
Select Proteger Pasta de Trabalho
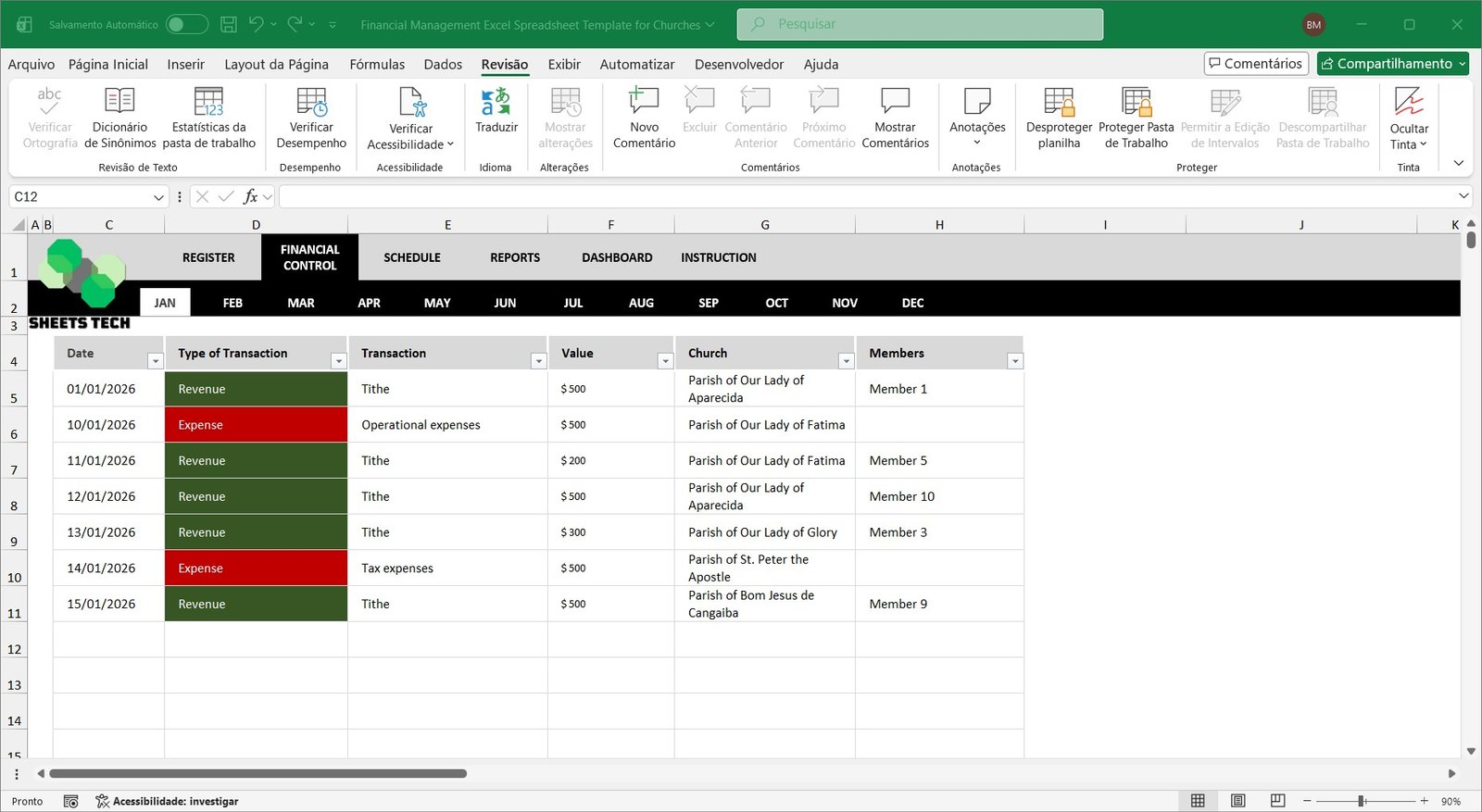(x=1136, y=102)
